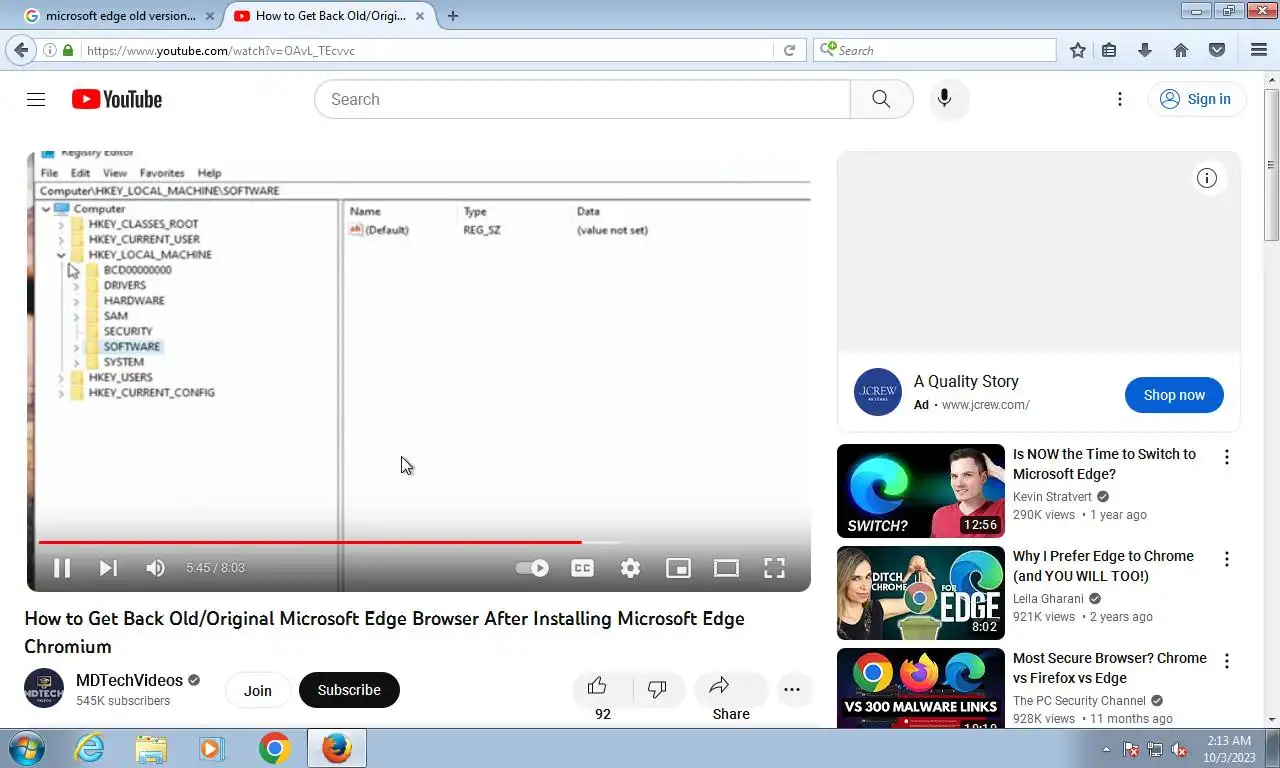This screenshot has height=768, width=1280.
Task: Open YouTube settings three-dot menu
Action: [x=1120, y=99]
